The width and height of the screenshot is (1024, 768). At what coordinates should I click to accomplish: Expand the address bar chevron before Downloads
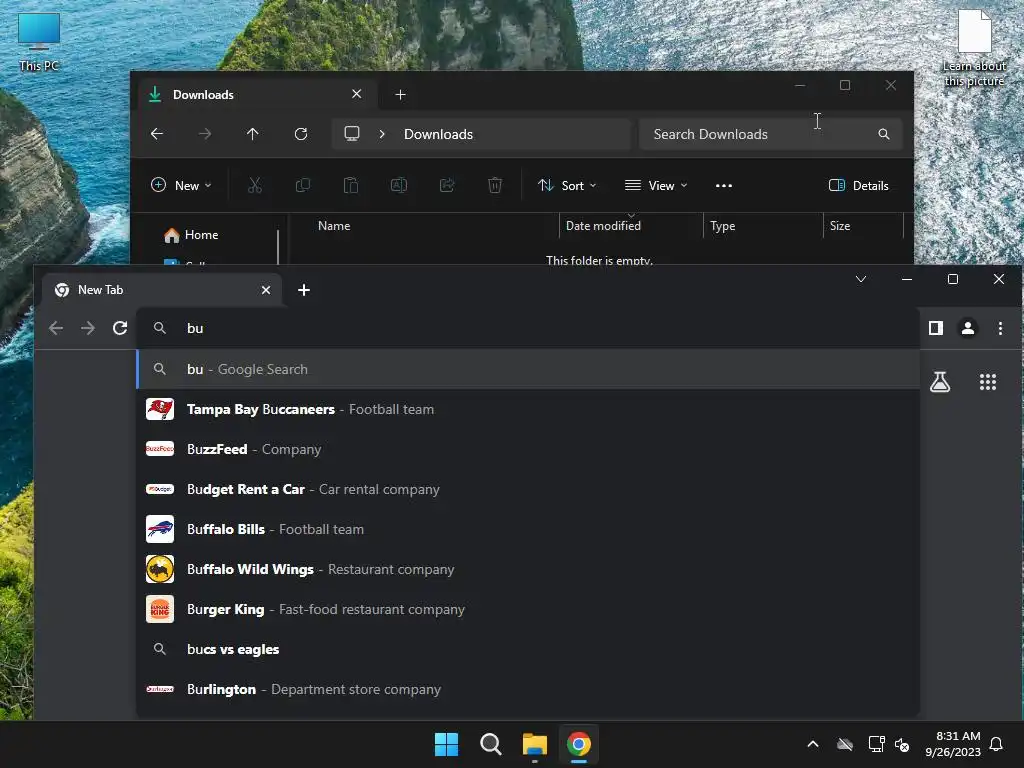click(x=382, y=134)
